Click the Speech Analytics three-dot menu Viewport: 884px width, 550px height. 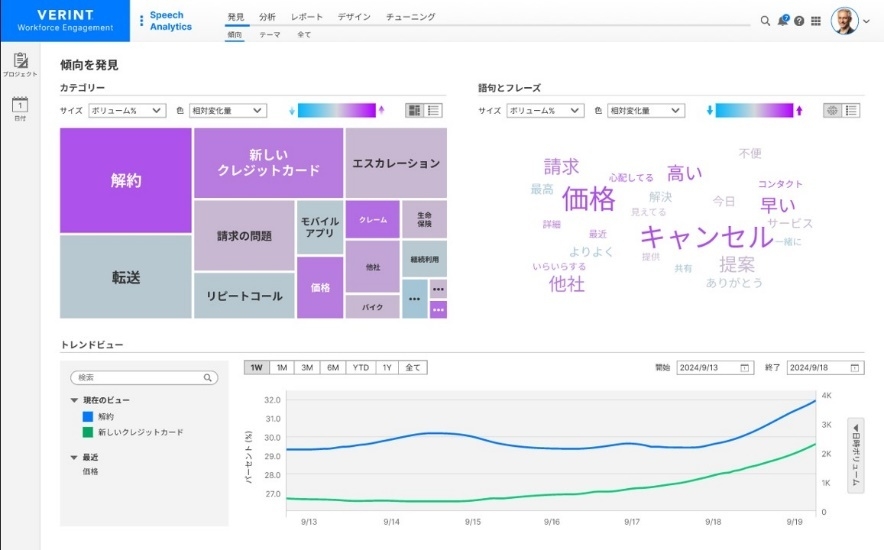141,20
